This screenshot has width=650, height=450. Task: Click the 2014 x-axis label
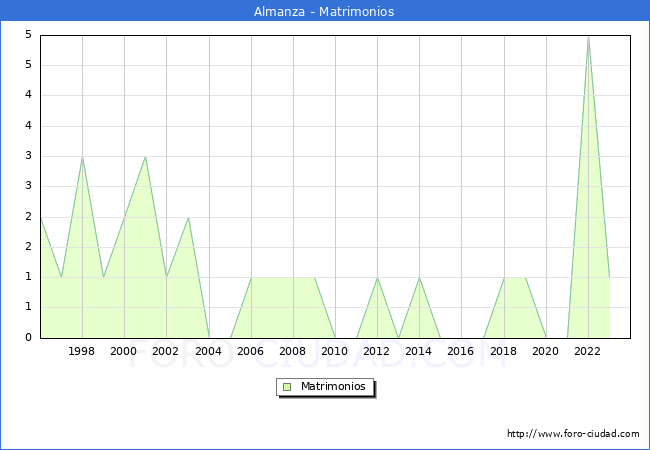[x=418, y=351]
